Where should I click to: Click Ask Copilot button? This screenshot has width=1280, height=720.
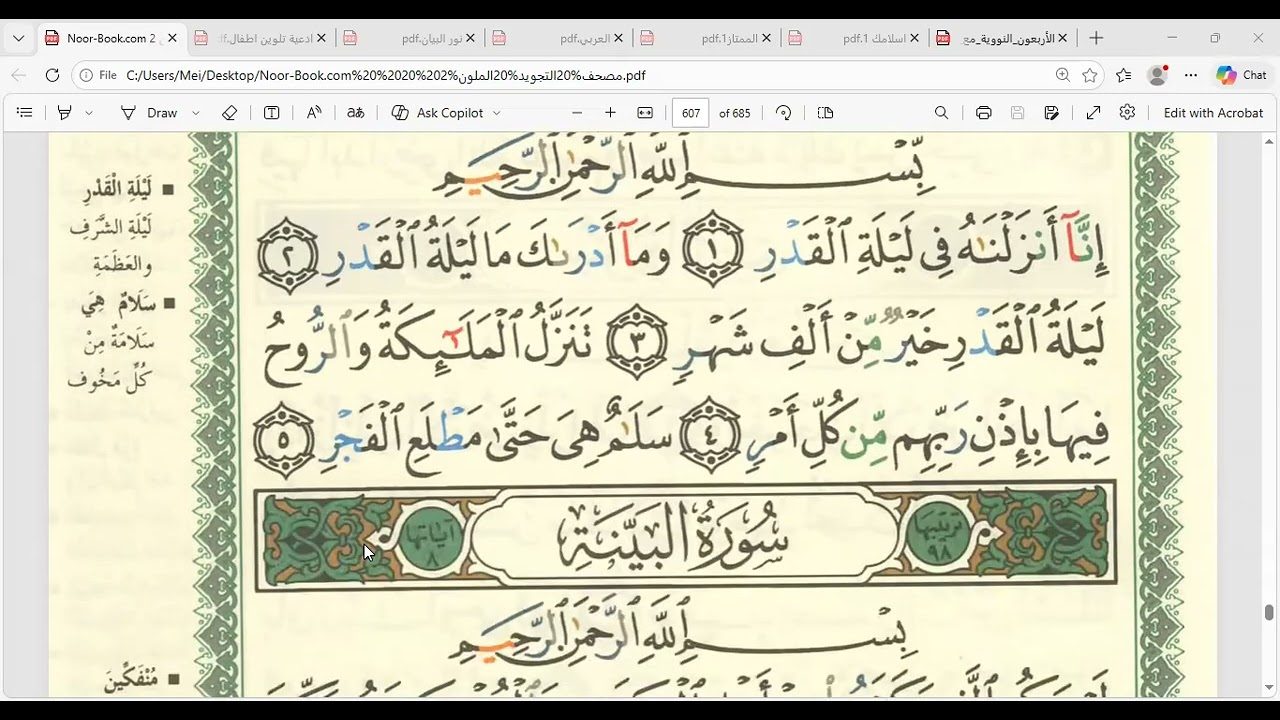(x=437, y=113)
